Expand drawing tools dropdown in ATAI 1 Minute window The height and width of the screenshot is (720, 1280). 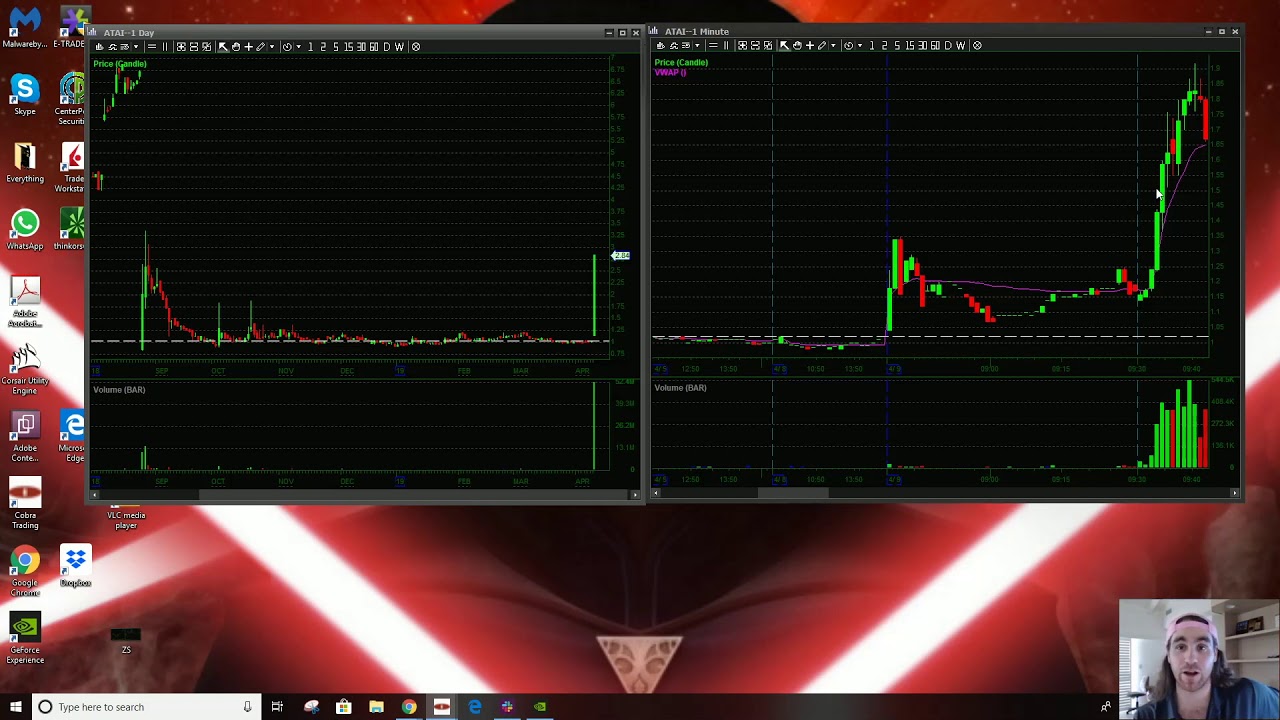[833, 45]
